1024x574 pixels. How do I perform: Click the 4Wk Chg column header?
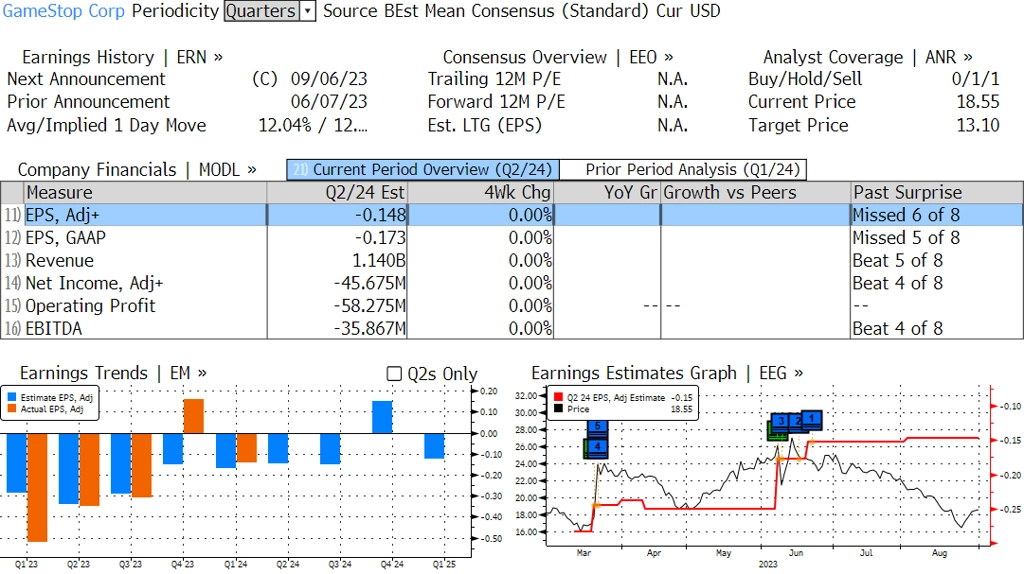(x=480, y=193)
